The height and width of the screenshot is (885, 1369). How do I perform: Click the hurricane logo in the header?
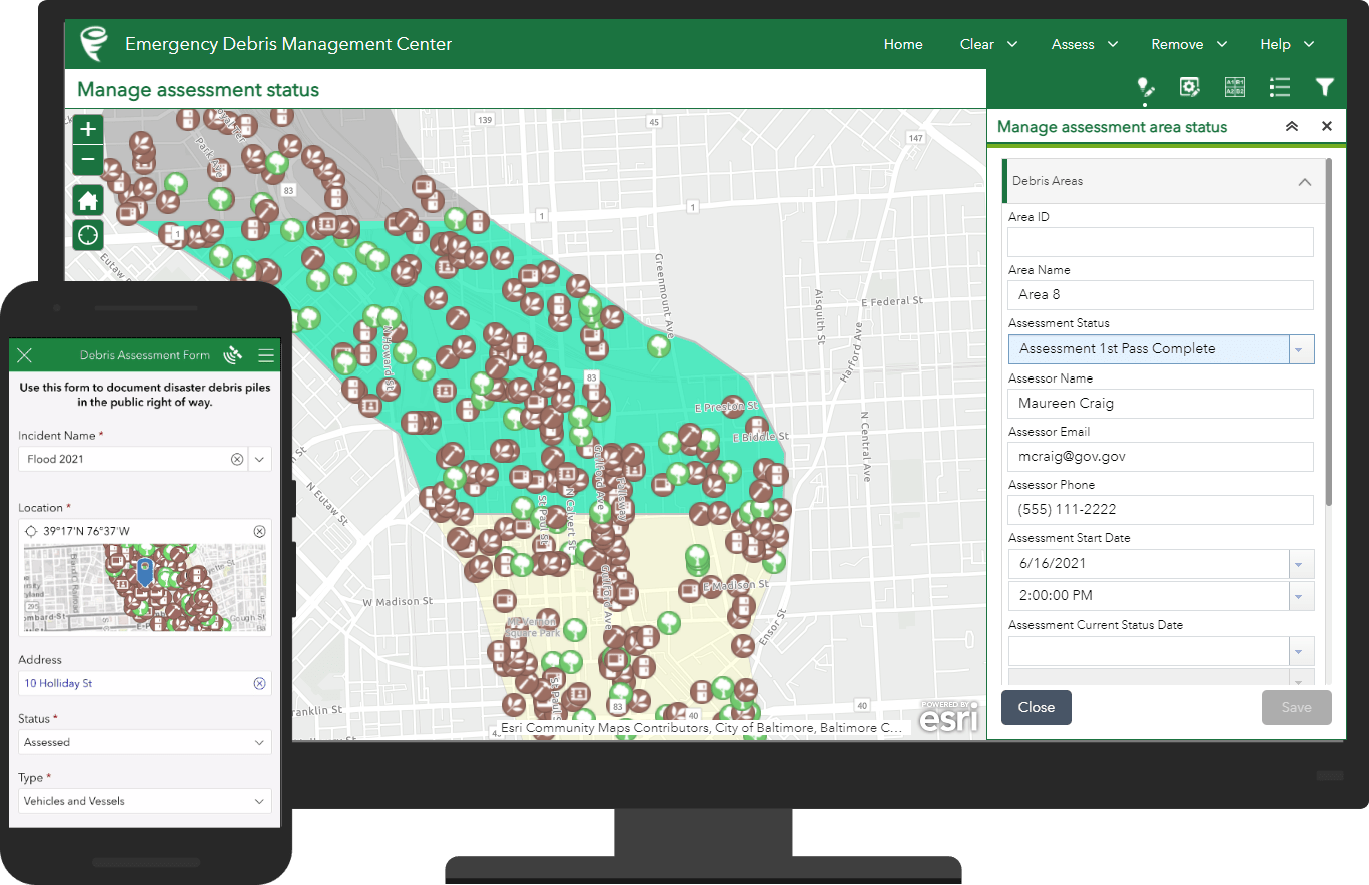pyautogui.click(x=93, y=43)
